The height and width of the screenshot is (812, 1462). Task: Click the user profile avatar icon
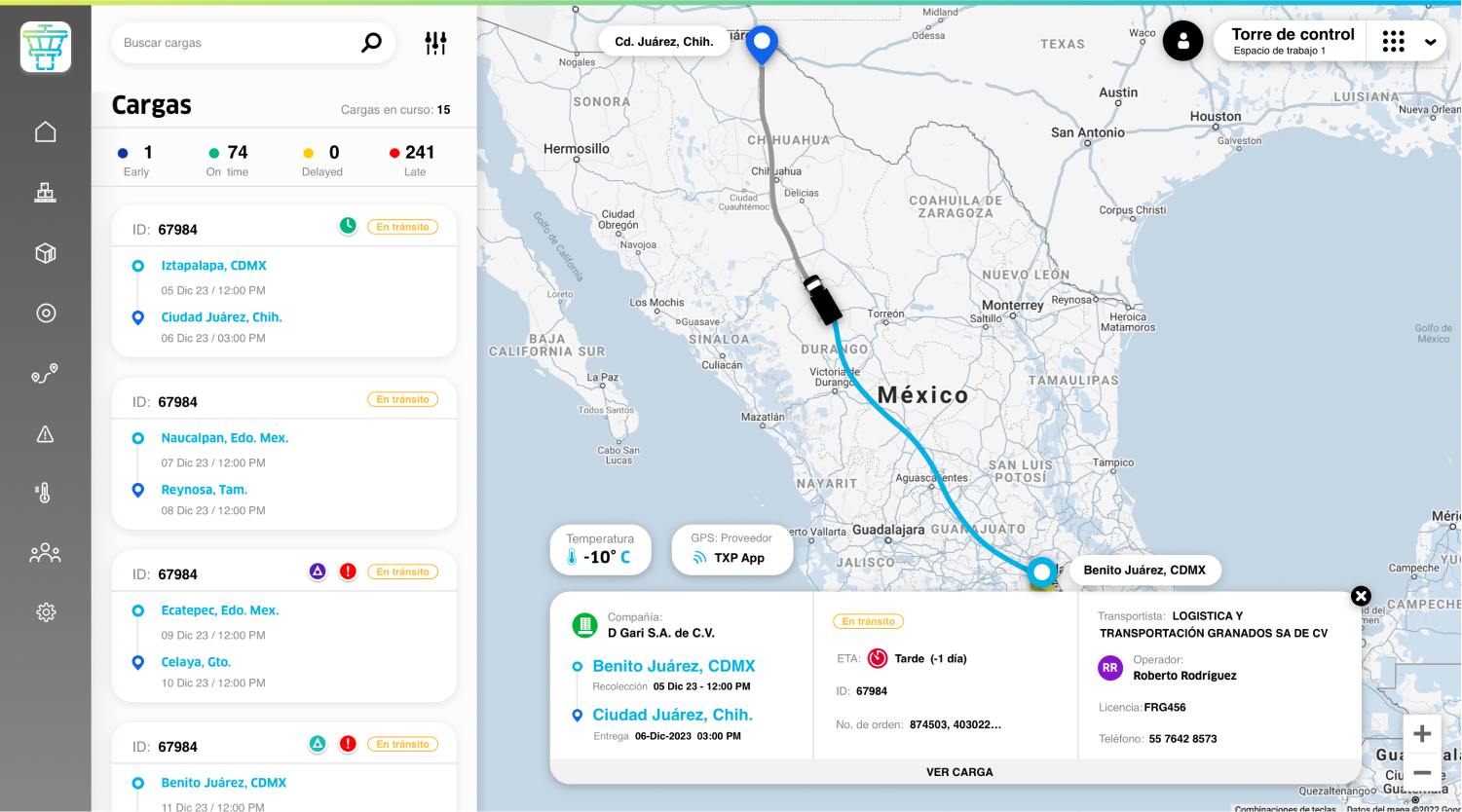(x=1182, y=41)
